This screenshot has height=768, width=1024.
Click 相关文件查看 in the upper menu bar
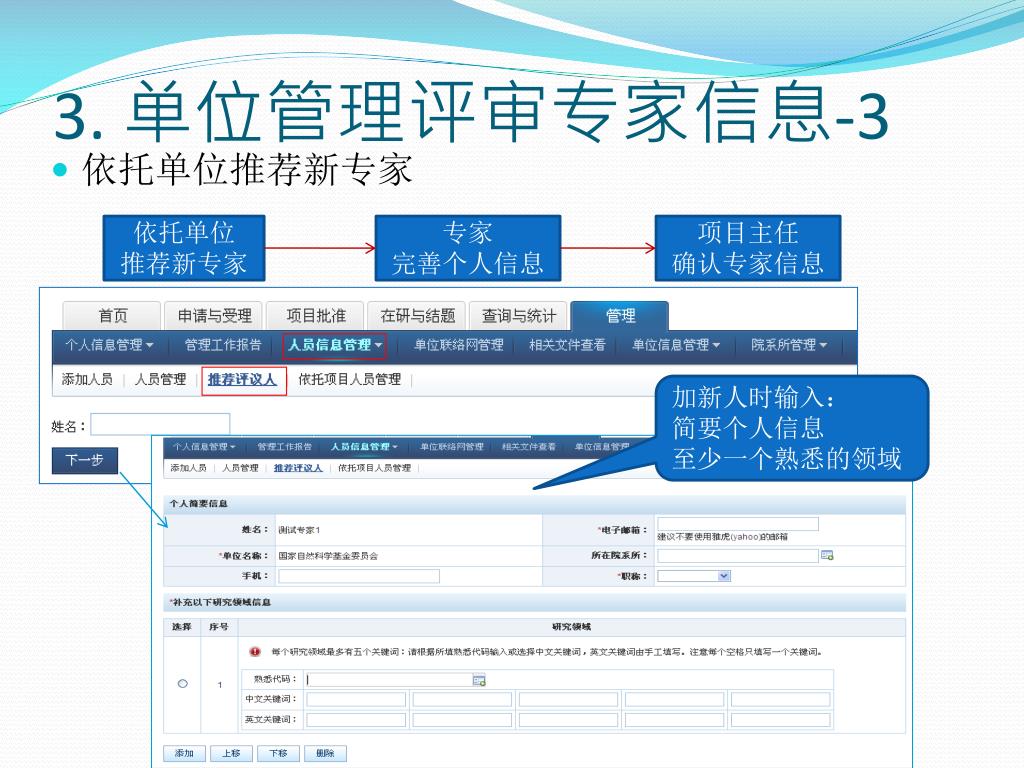pos(567,345)
